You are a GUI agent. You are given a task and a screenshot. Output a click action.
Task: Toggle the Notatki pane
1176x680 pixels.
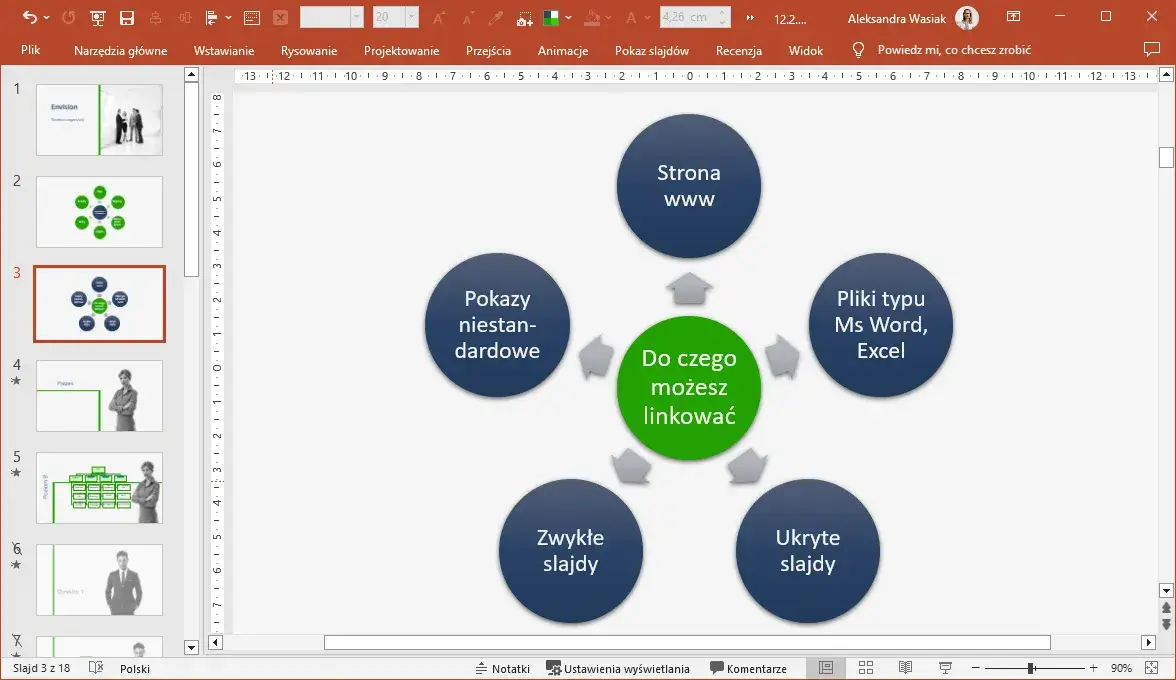coord(503,667)
